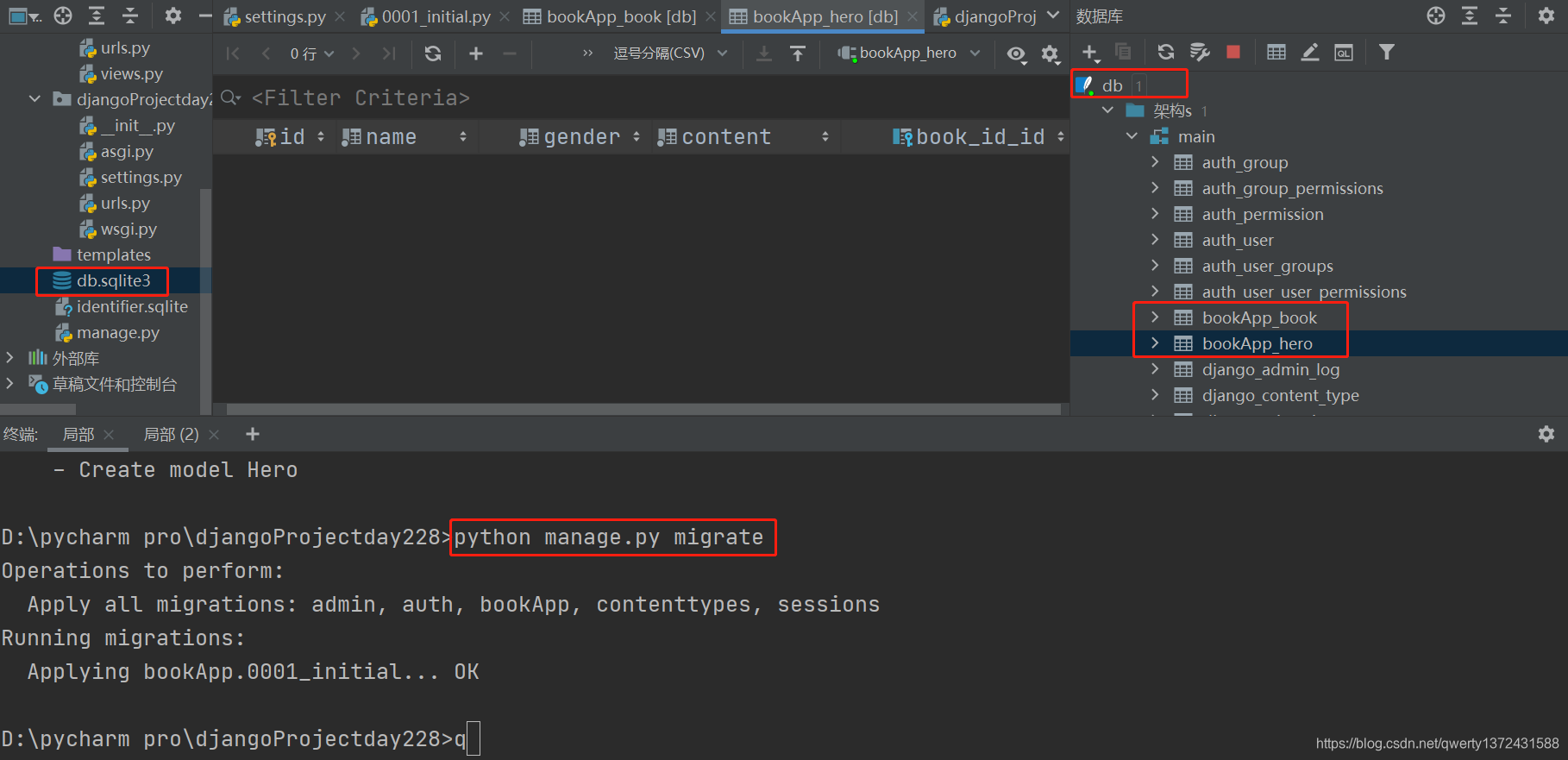Reload the bookApp_hero table data

point(433,53)
